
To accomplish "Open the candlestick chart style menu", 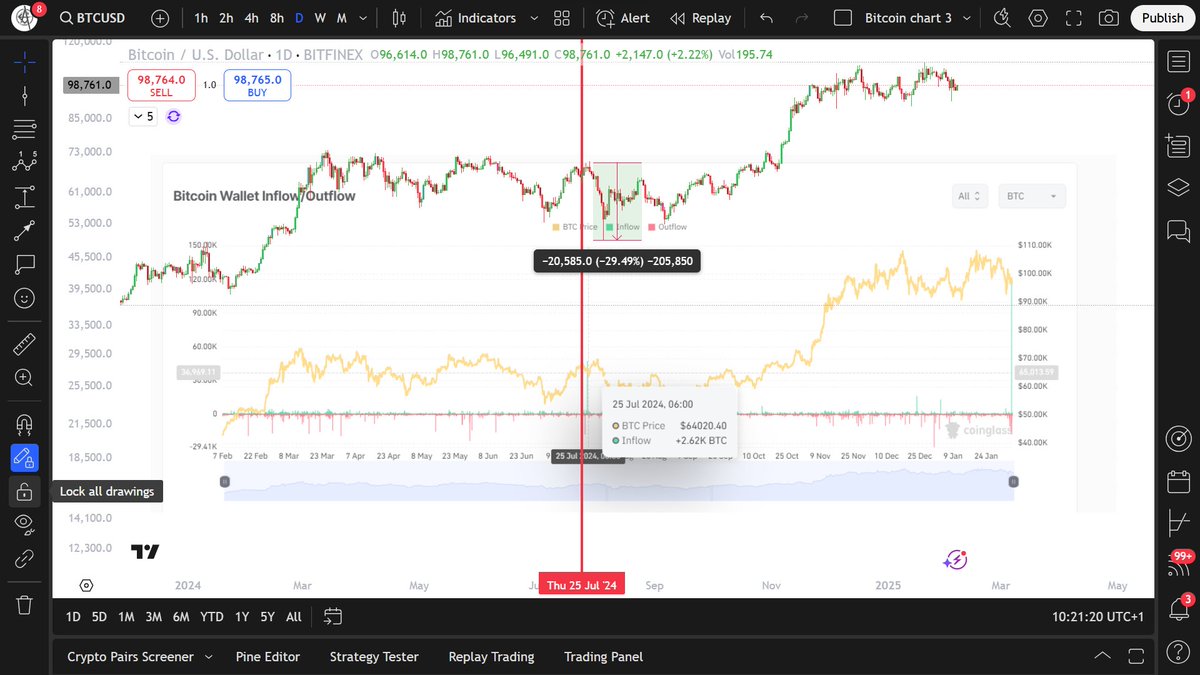I will tap(400, 18).
